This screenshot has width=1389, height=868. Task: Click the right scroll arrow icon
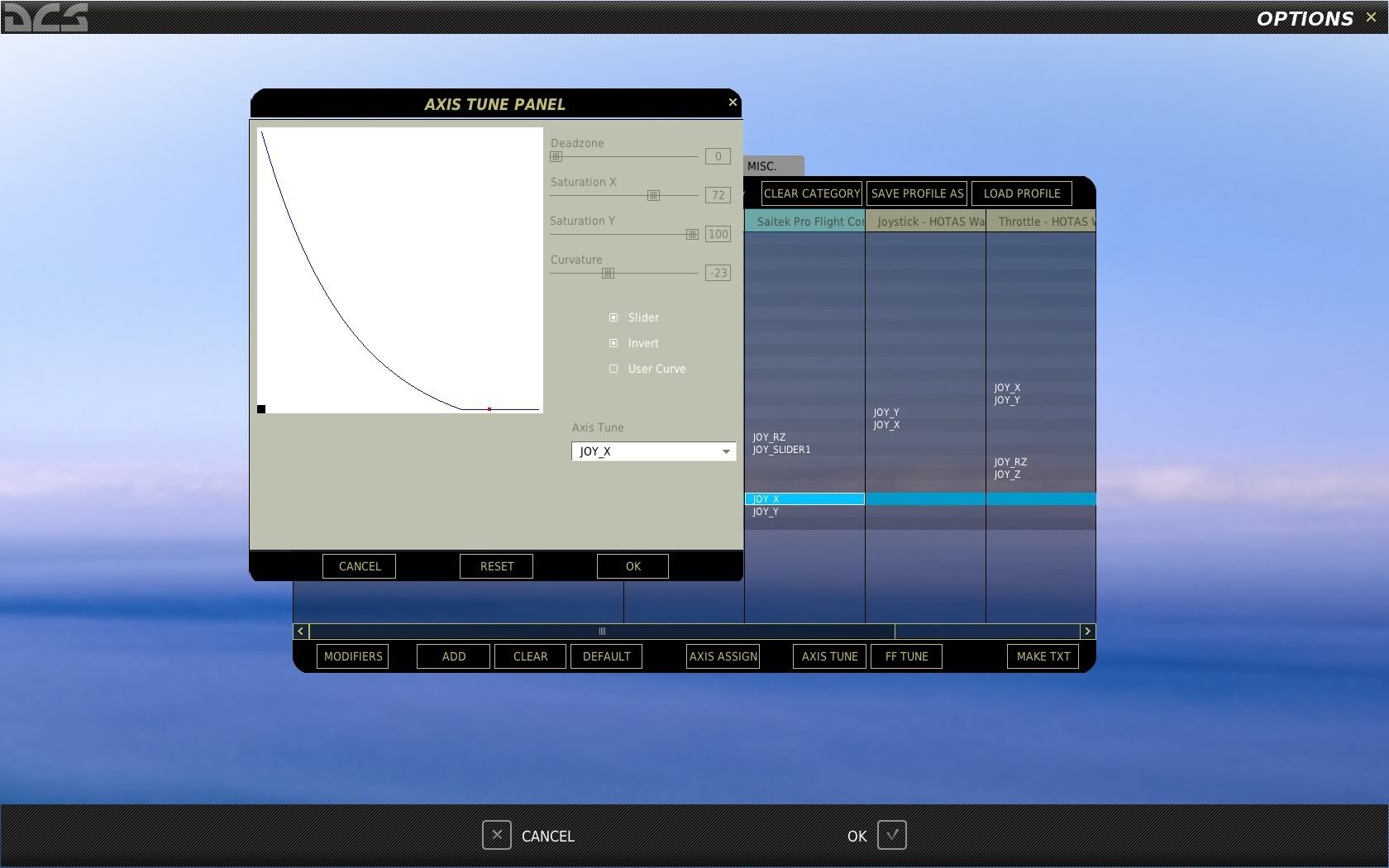pyautogui.click(x=1087, y=632)
